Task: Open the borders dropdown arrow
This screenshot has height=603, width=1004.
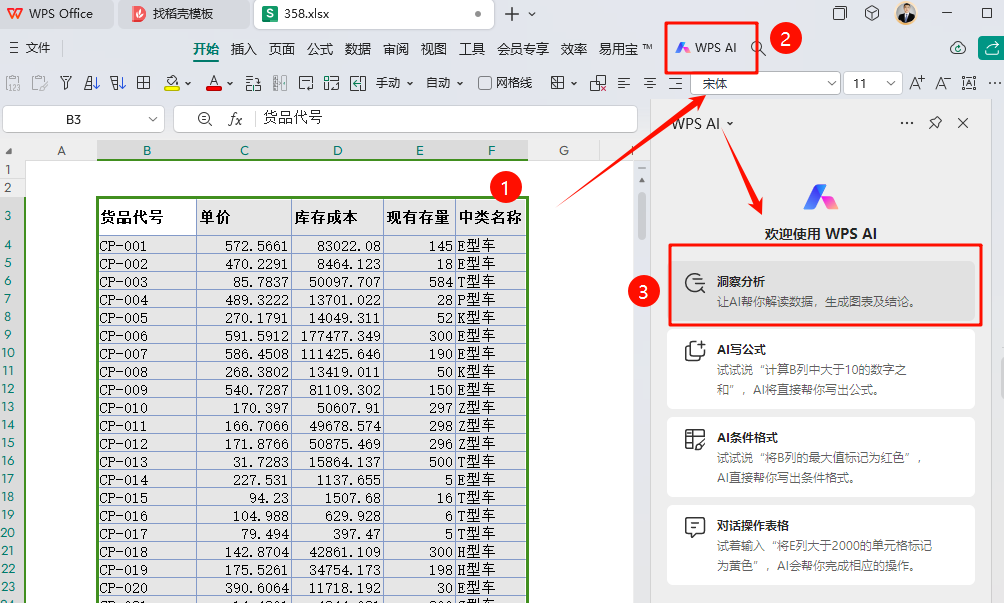Action: tap(574, 83)
